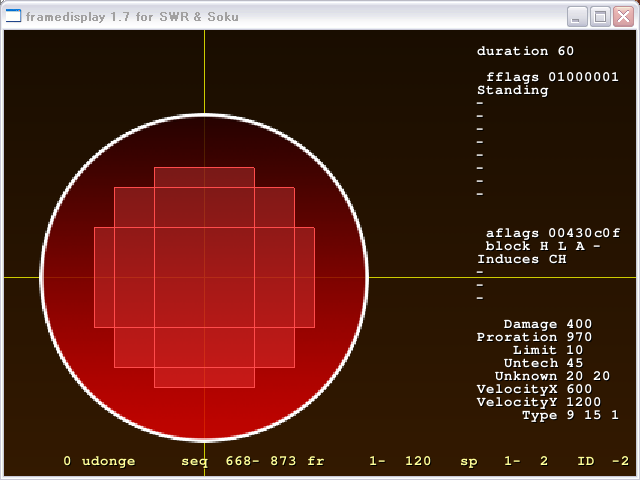Click the framedisplay app icon in title bar

(14, 16)
